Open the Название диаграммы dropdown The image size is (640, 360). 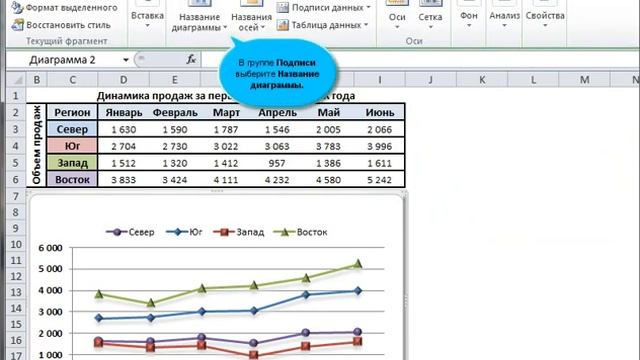coord(199,22)
